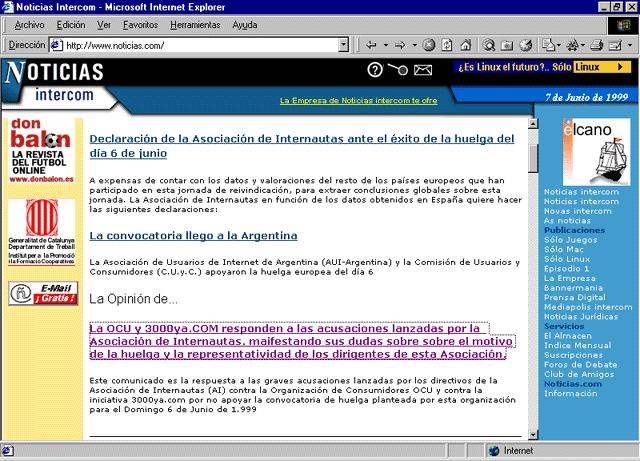This screenshot has height=461, width=640.
Task: Open Episodio 1 sidebar link
Action: click(566, 268)
